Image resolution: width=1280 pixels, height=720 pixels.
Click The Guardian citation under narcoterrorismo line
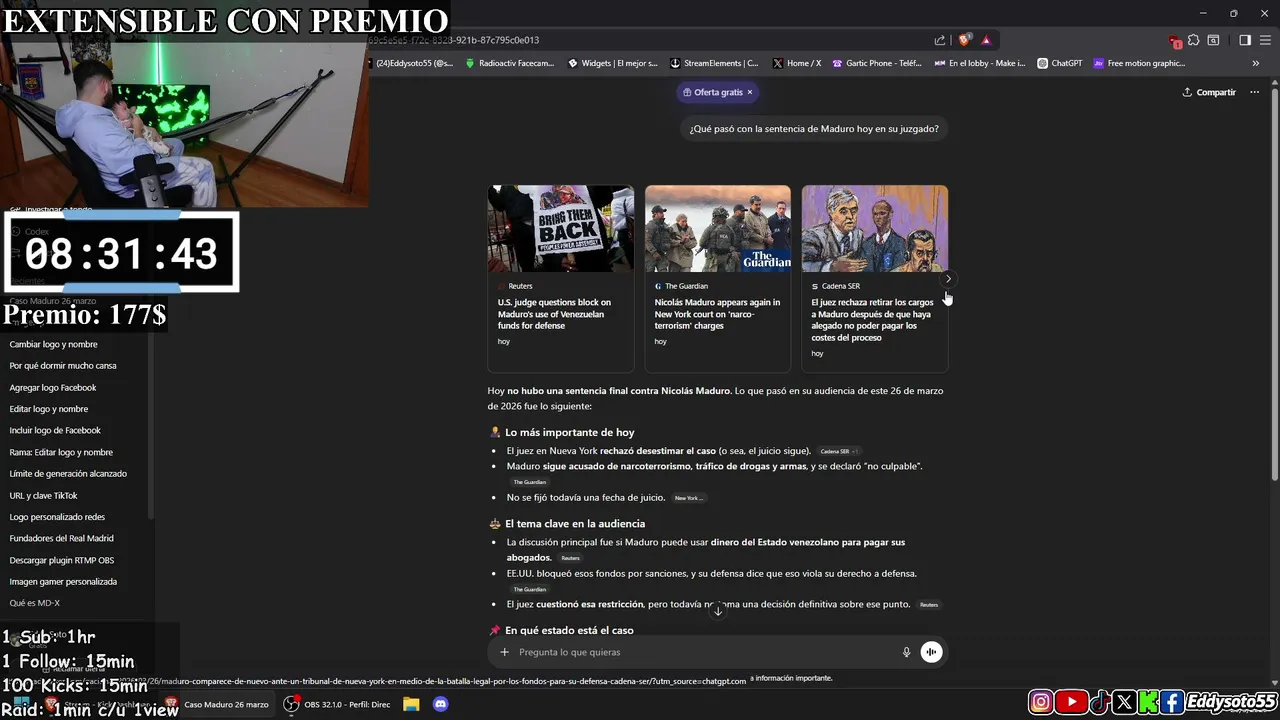(x=530, y=482)
